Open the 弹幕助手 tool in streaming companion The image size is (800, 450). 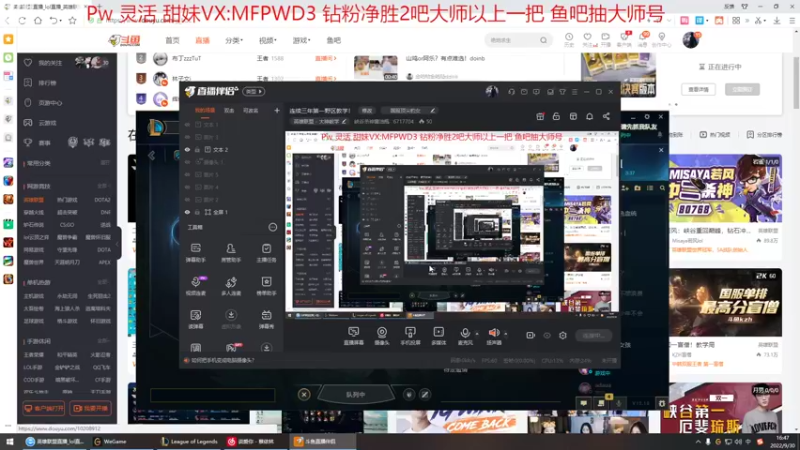click(195, 253)
